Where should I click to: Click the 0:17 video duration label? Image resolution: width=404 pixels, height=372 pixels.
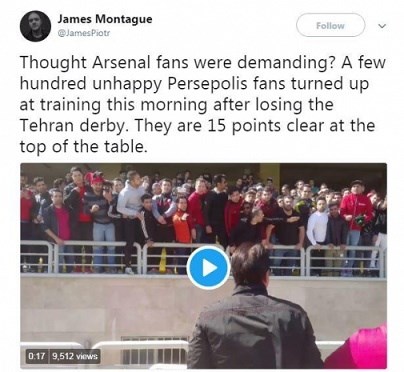pos(37,356)
